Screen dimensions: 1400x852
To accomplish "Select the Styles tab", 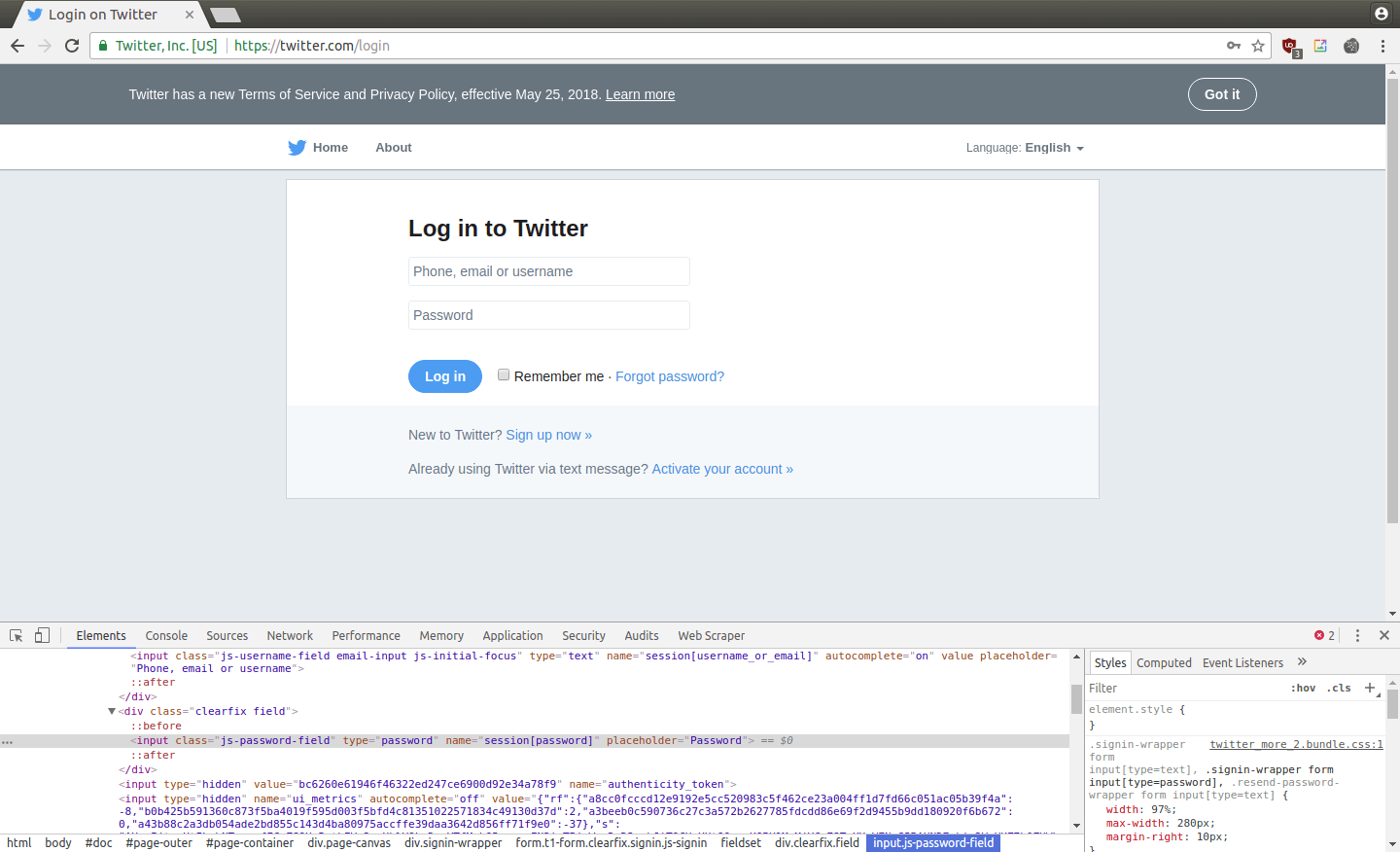I will [1110, 662].
